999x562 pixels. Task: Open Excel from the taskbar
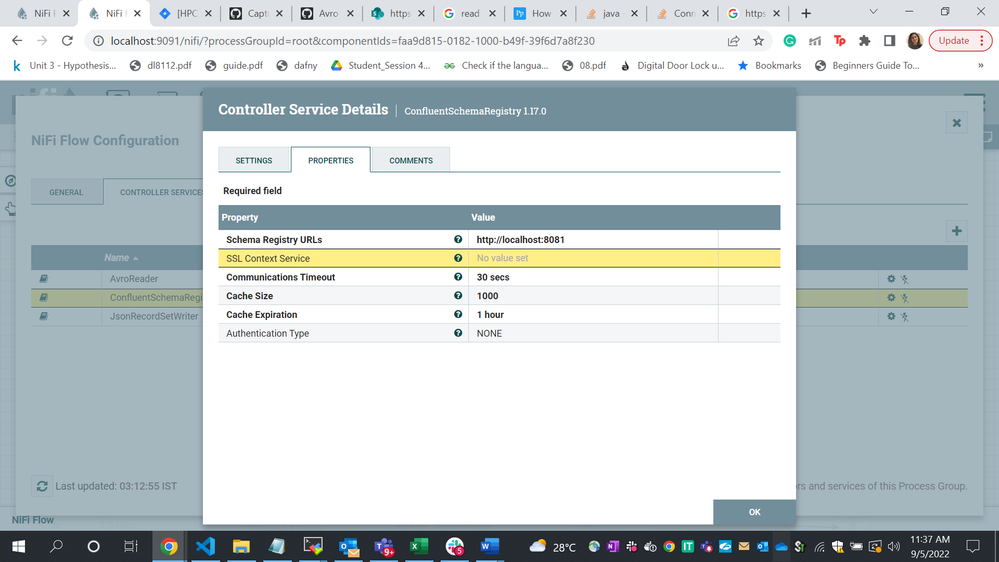[x=419, y=546]
